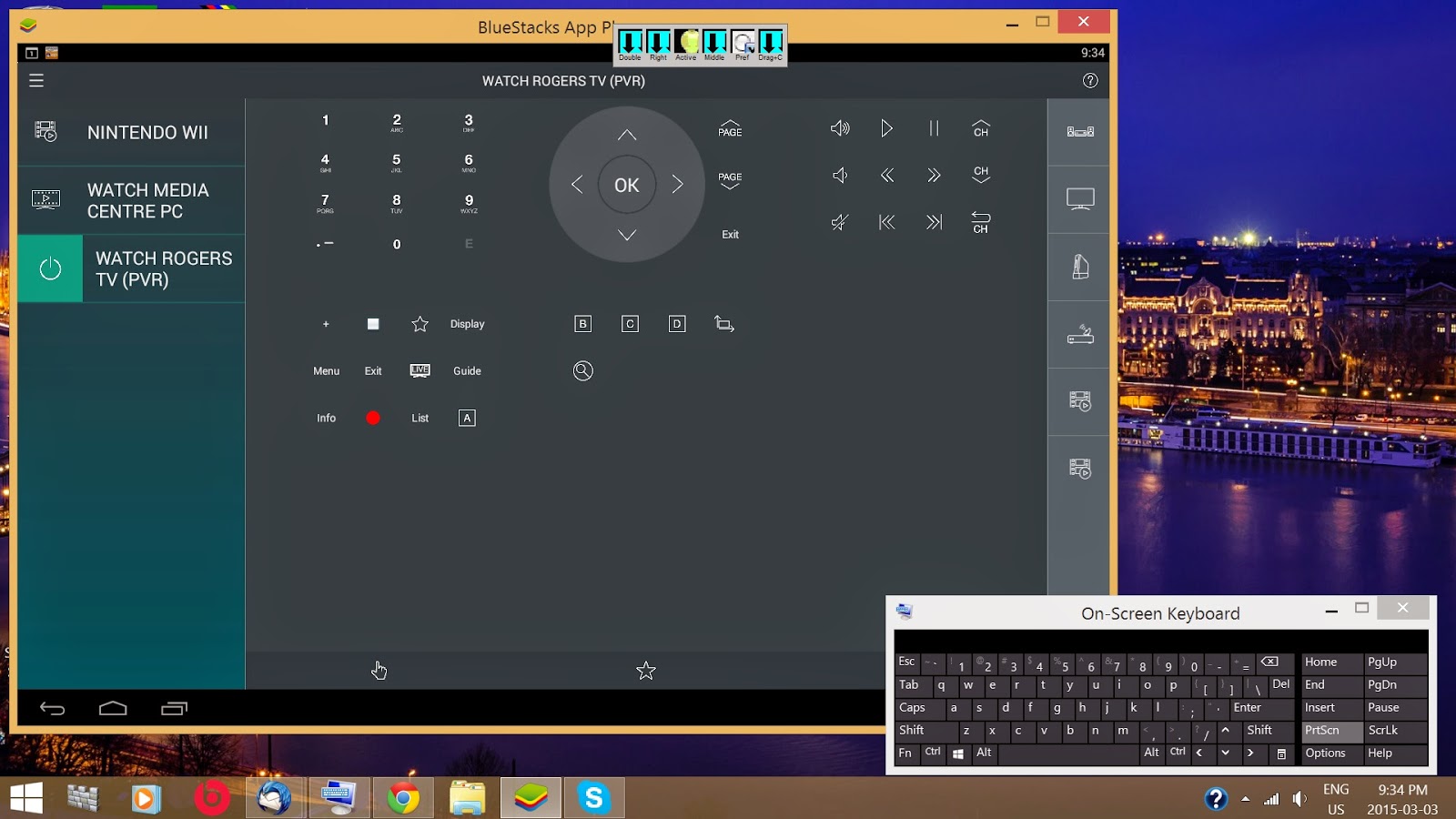1456x819 pixels.
Task: Click the List button on the remote
Action: 420,419
